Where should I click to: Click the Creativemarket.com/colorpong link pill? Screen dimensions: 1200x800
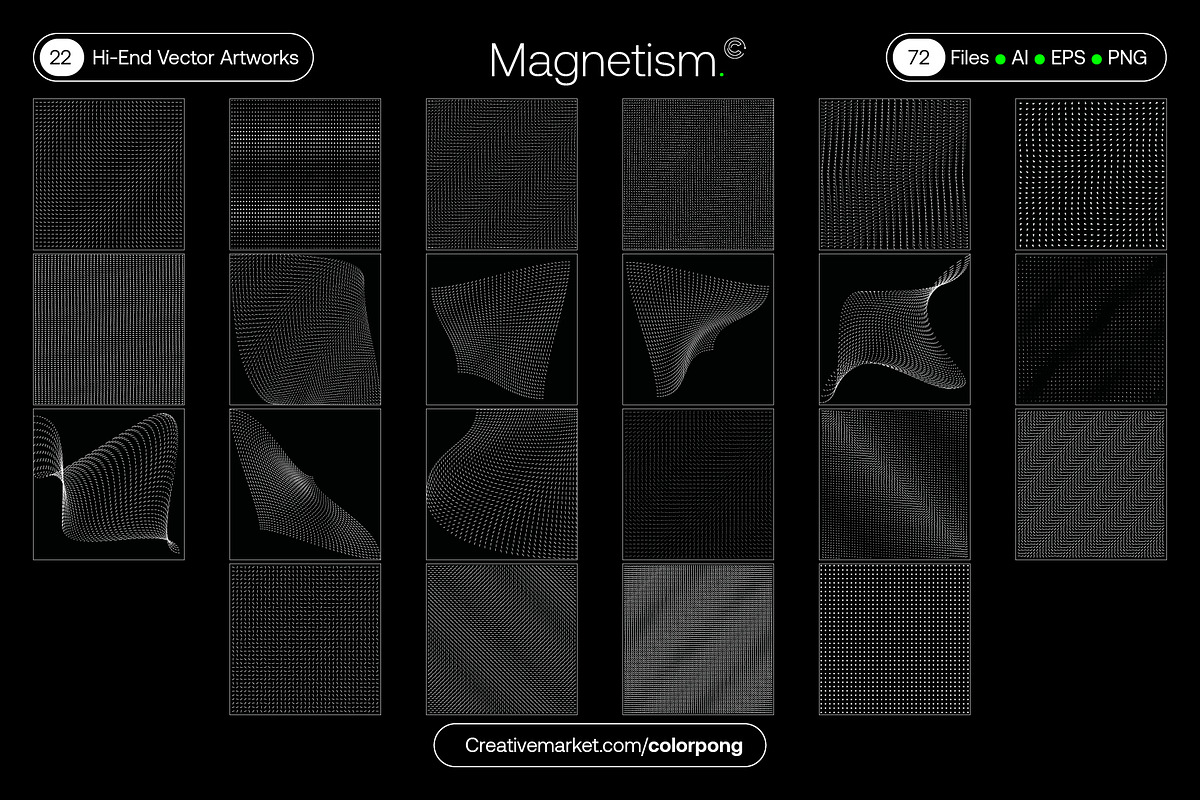click(600, 745)
